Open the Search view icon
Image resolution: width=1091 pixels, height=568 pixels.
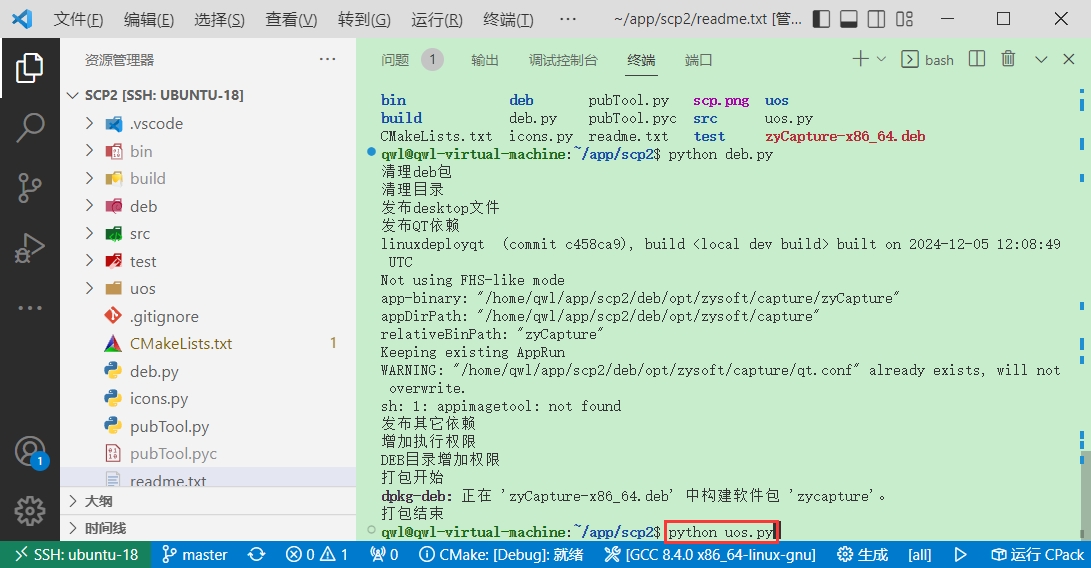[x=29, y=127]
